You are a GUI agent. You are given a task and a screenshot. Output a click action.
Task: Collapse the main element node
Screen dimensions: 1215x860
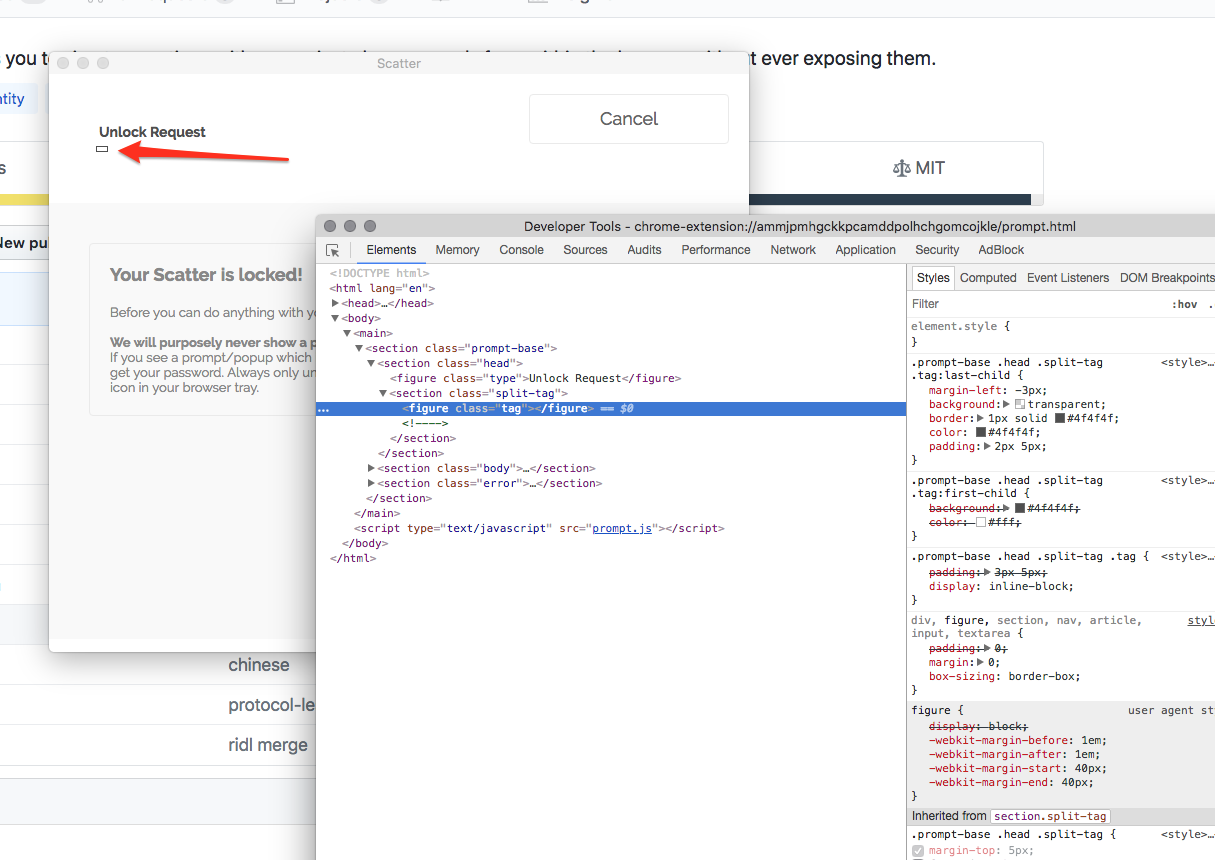pyautogui.click(x=348, y=333)
